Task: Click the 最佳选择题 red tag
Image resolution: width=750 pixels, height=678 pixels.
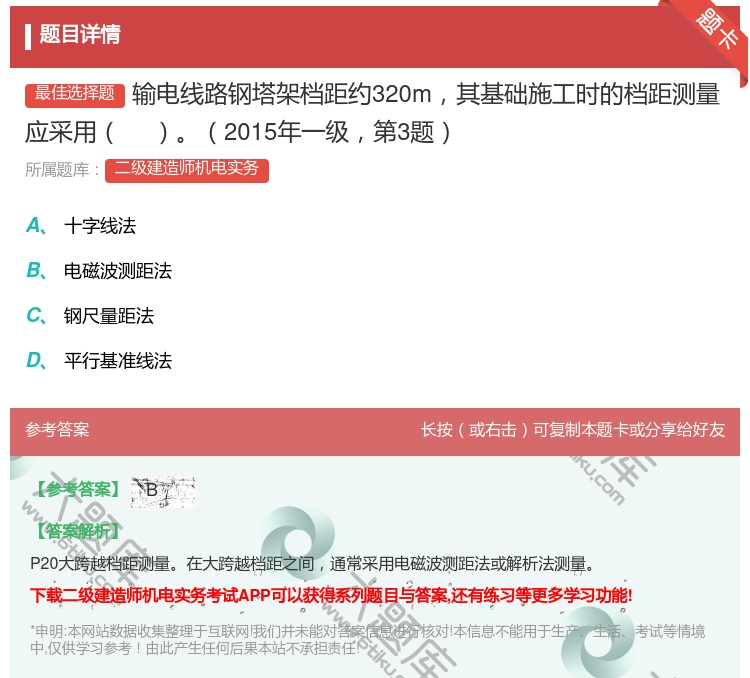Action: [x=75, y=94]
